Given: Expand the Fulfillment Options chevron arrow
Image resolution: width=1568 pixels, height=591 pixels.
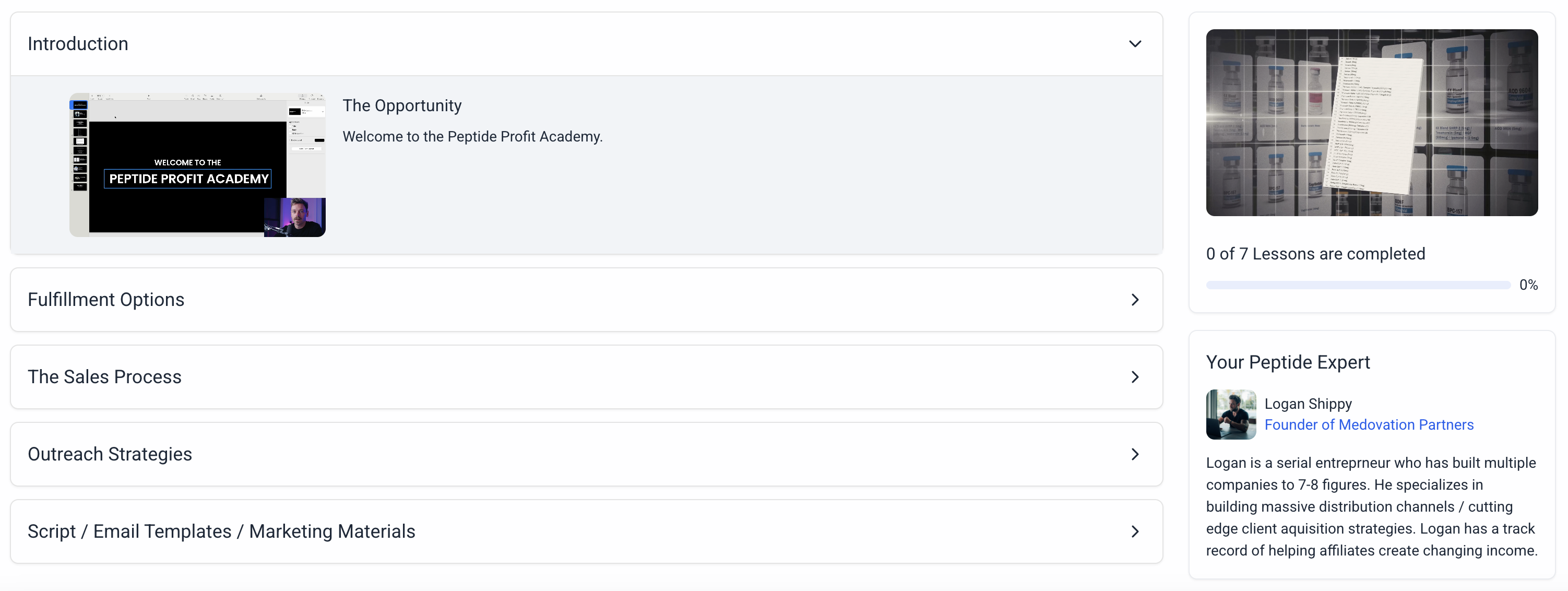Looking at the screenshot, I should (1135, 300).
